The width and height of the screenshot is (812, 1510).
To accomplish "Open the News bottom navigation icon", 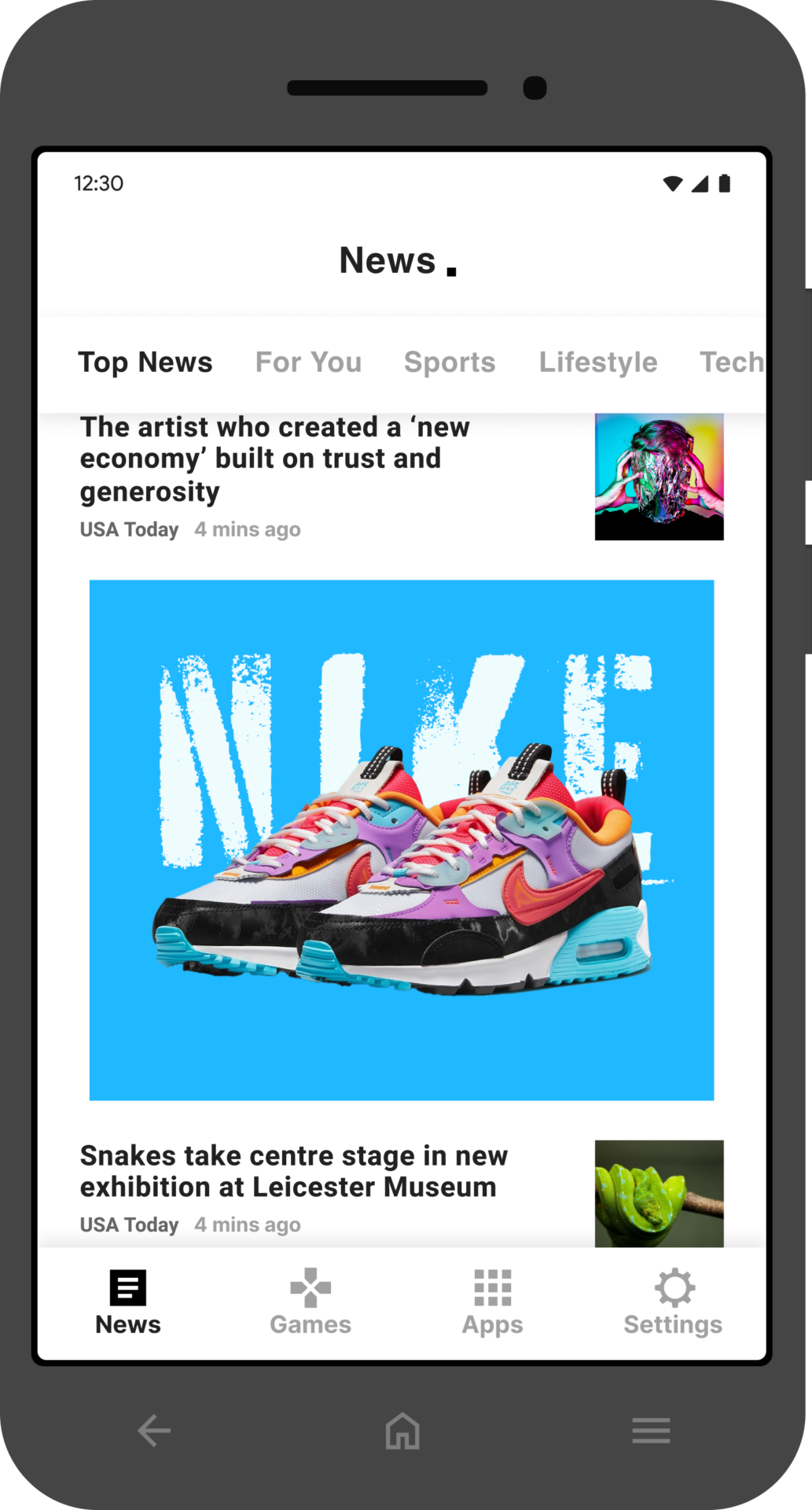I will (127, 1288).
